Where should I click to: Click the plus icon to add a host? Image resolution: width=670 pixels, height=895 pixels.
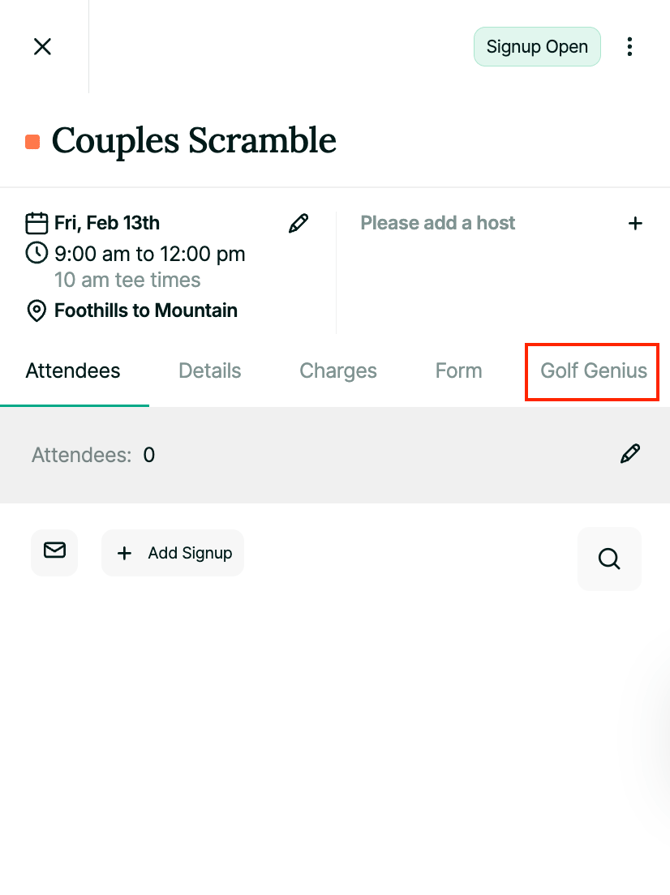coord(635,223)
